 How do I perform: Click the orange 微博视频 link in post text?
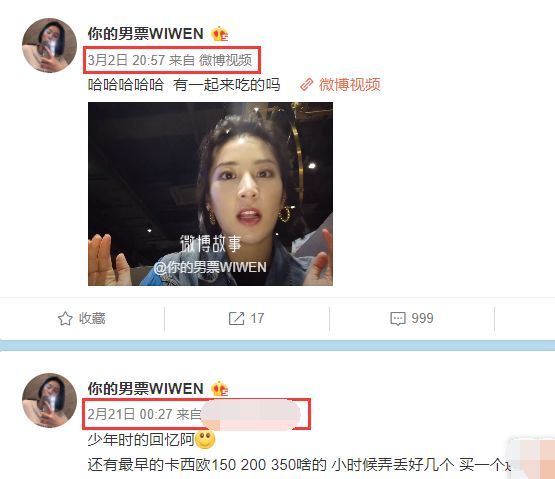(x=350, y=85)
